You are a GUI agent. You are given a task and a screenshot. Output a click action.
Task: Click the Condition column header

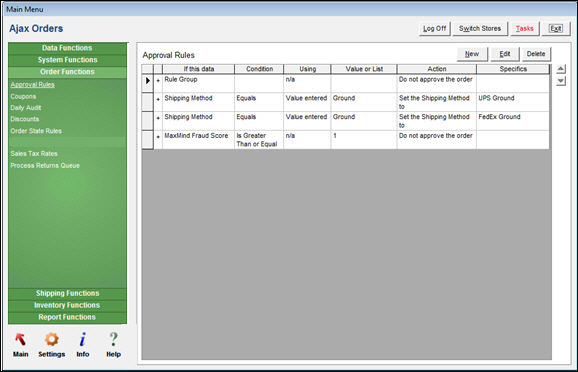(259, 69)
